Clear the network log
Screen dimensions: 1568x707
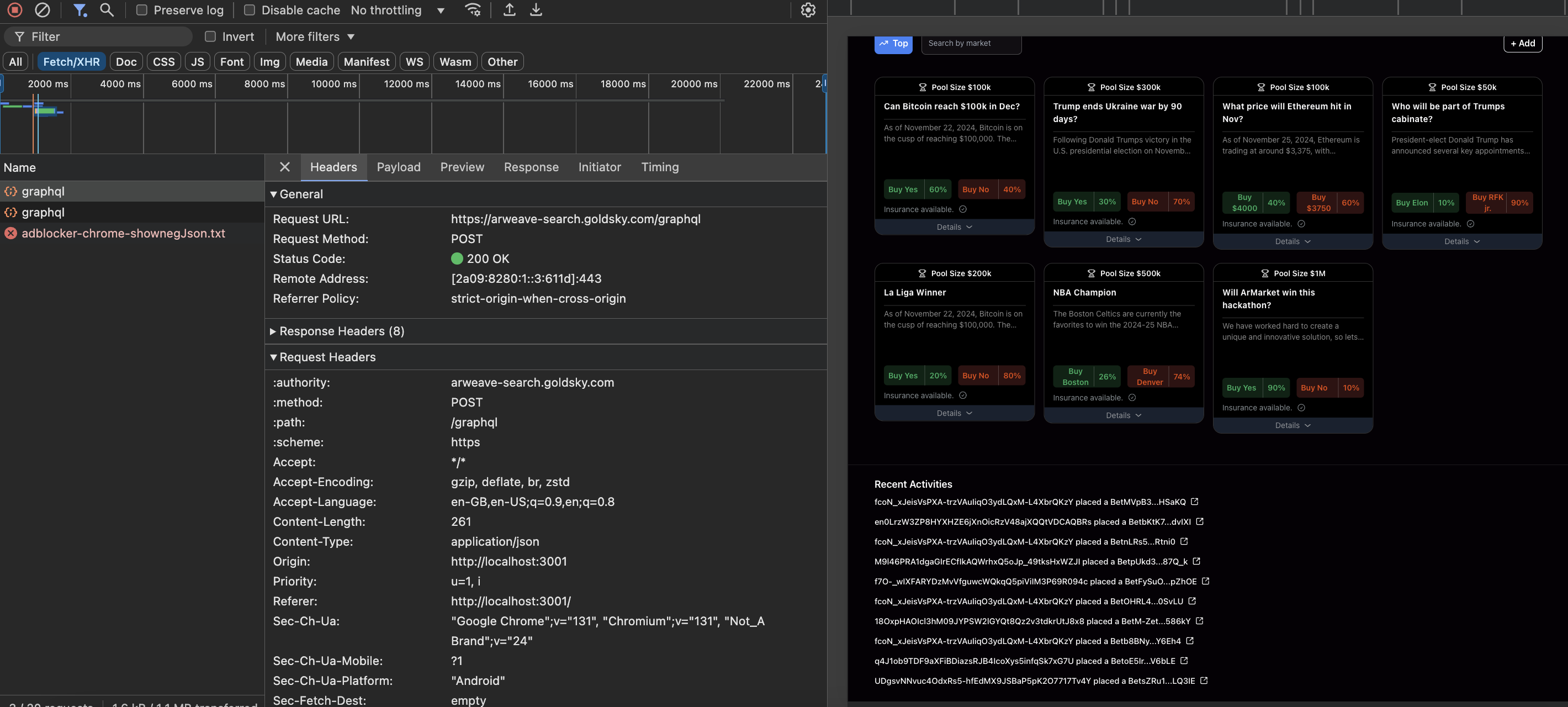(x=42, y=10)
